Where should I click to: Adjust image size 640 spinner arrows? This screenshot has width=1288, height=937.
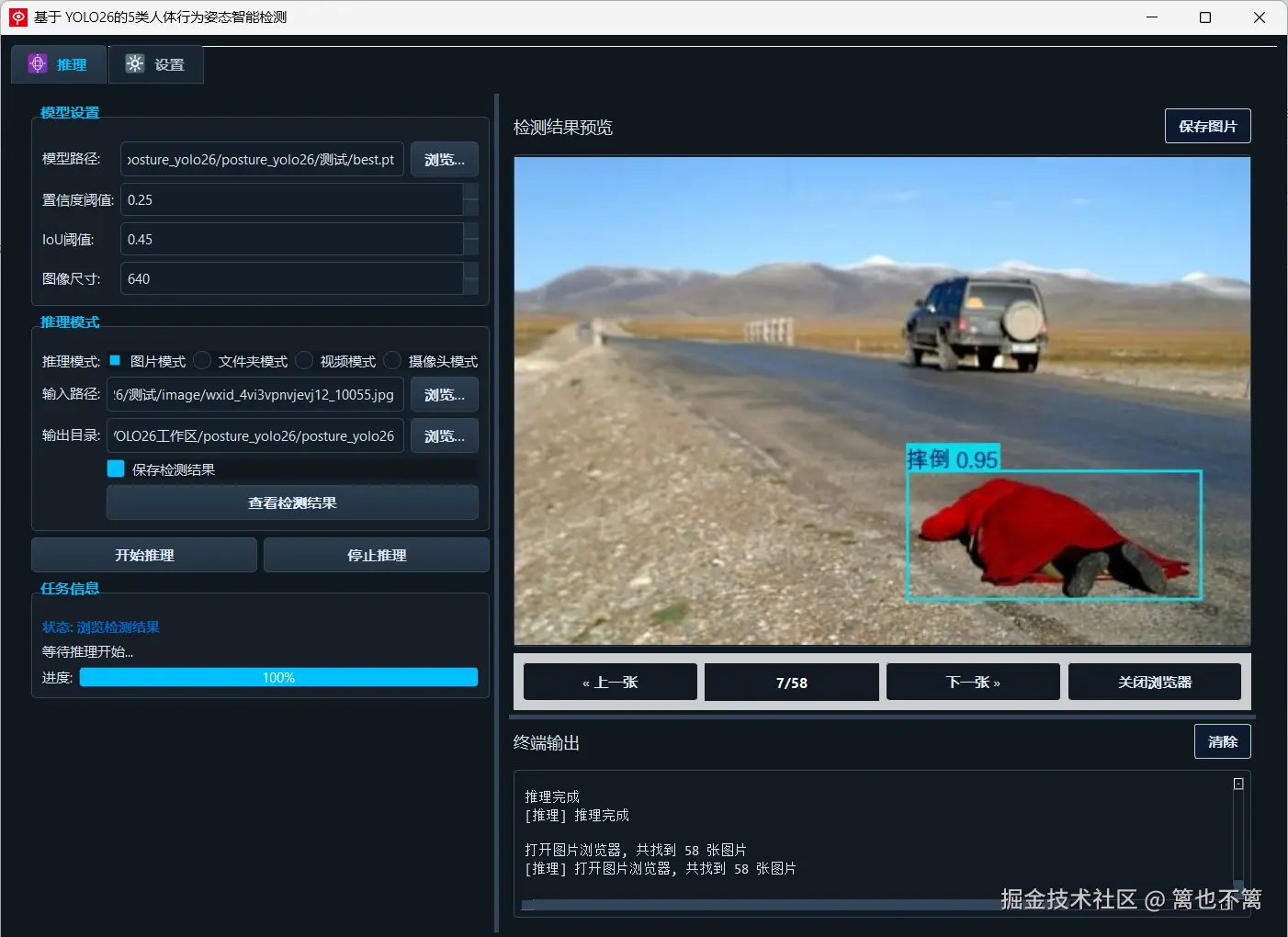point(470,278)
